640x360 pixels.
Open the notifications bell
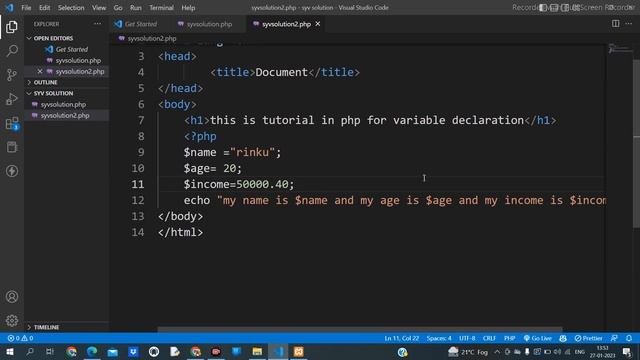coord(629,338)
